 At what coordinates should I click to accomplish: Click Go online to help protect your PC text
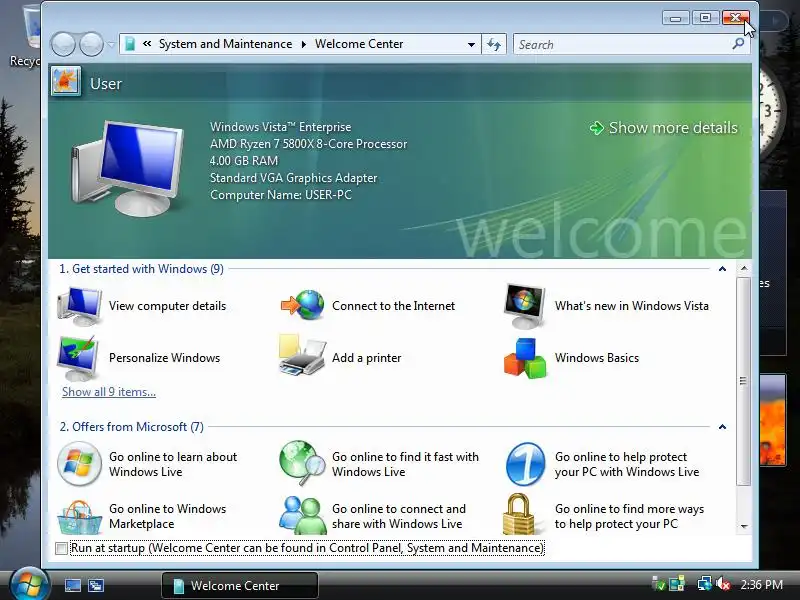pyautogui.click(x=627, y=464)
